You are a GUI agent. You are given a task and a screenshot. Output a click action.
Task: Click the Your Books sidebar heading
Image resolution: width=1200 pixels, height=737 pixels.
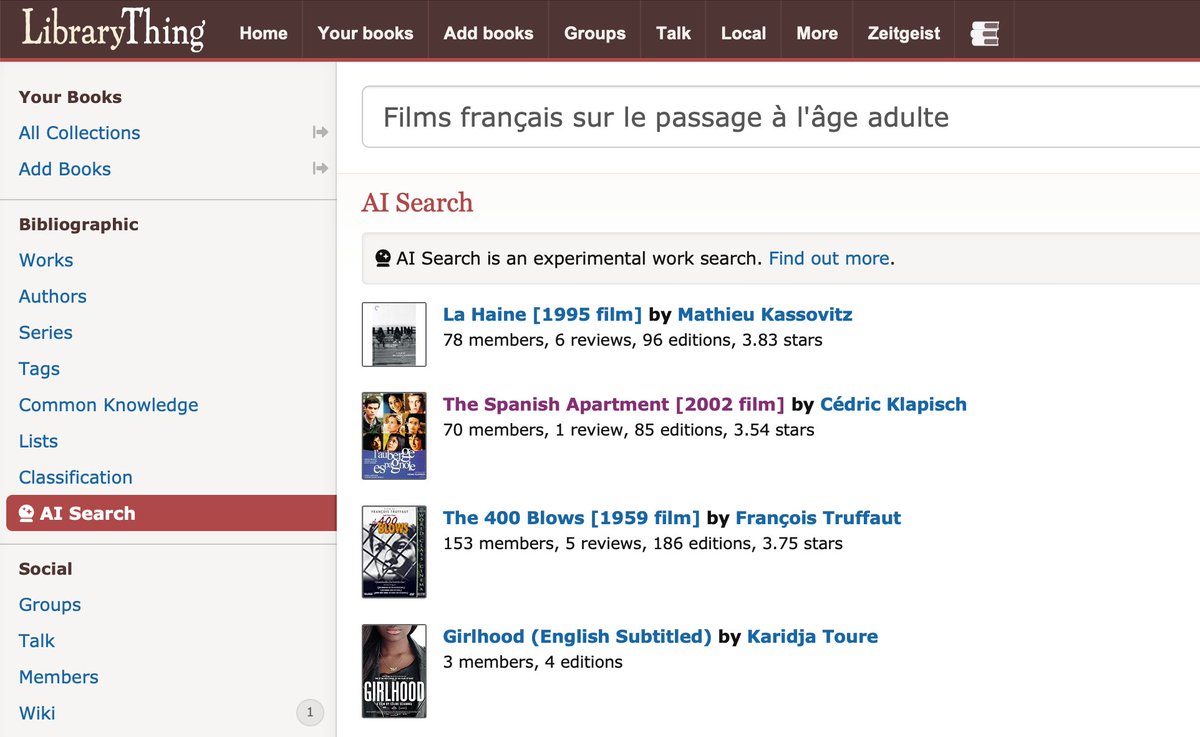click(x=70, y=97)
